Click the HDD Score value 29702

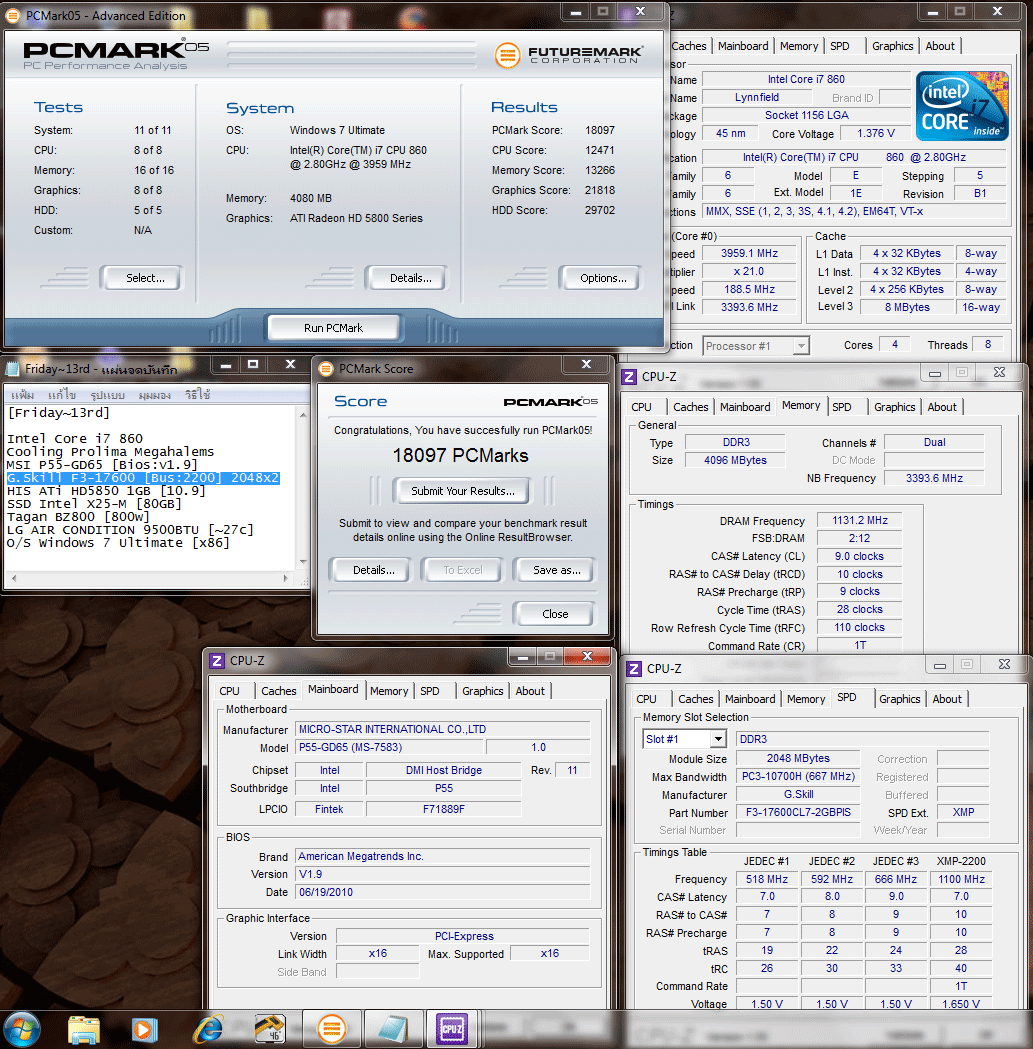(599, 210)
